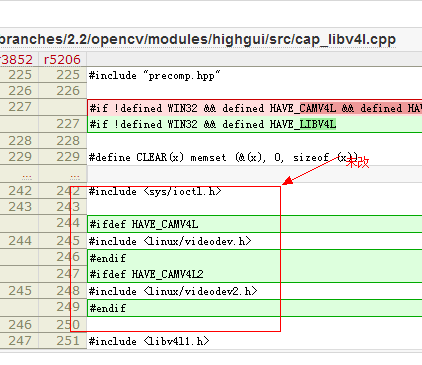Click old line number 245
The height and width of the screenshot is (365, 422).
(20, 291)
